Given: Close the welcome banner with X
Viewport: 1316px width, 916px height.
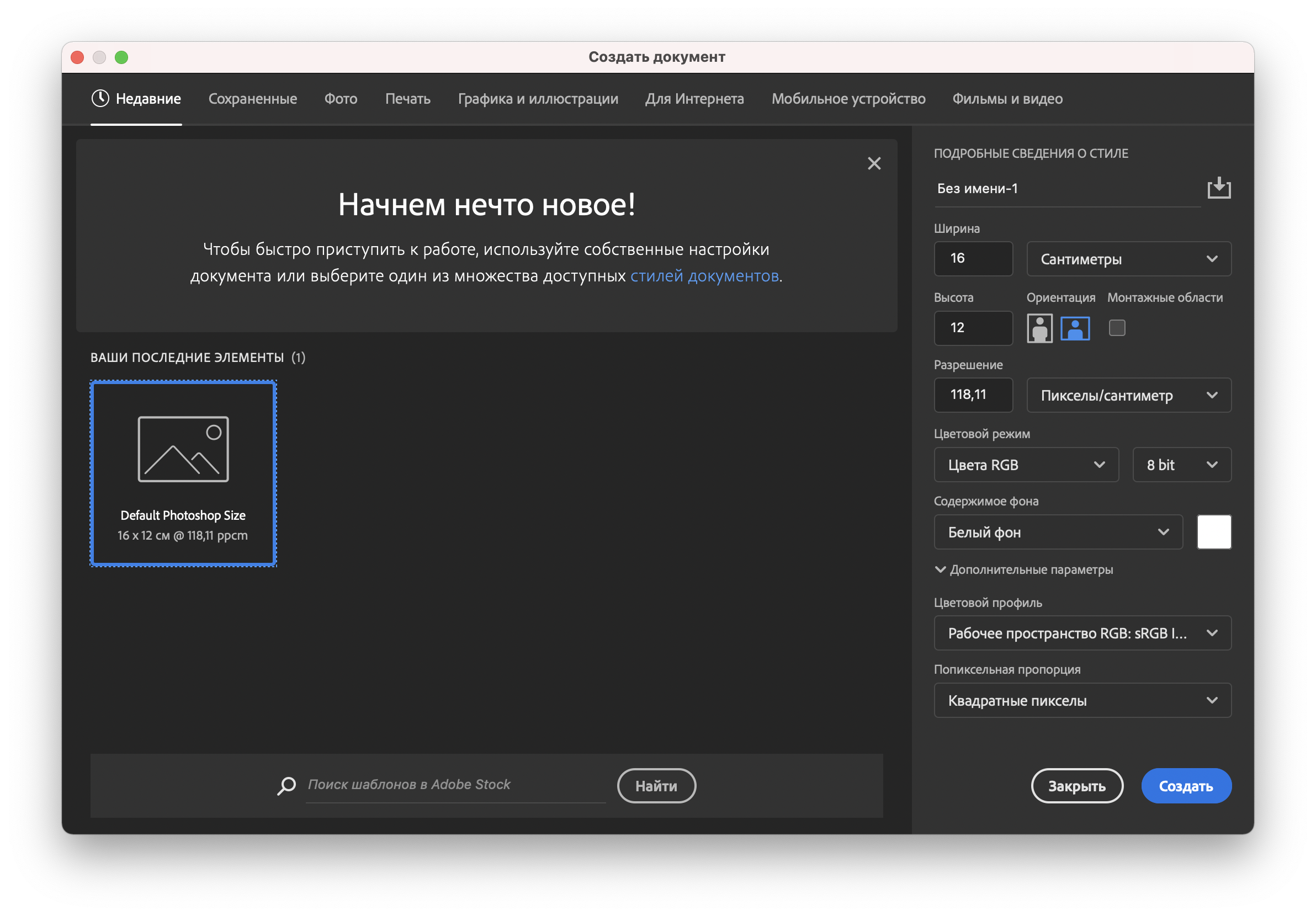Looking at the screenshot, I should point(873,164).
